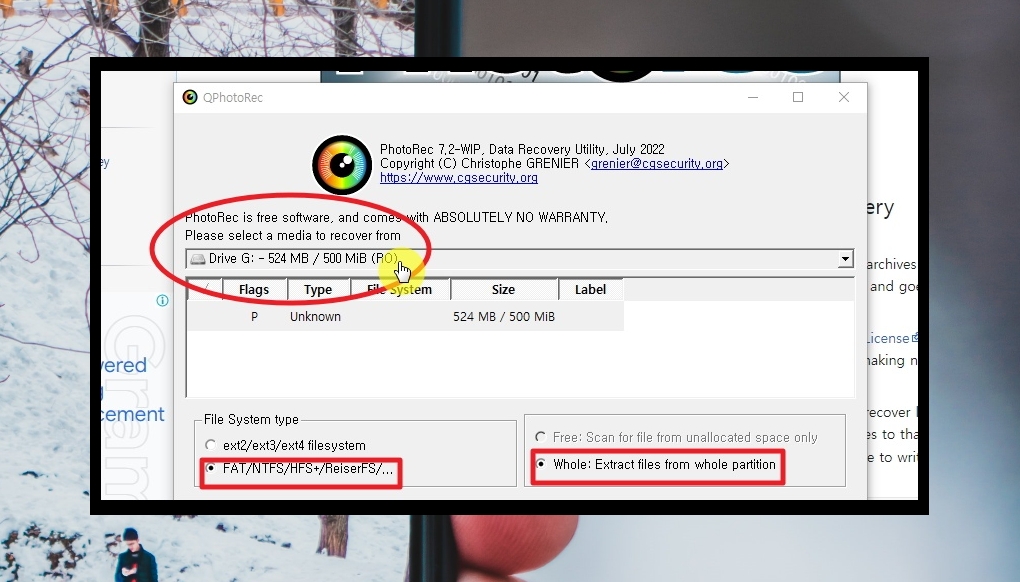This screenshot has width=1020, height=582.
Task: Click the PhotoRec eye logo image
Action: click(342, 165)
